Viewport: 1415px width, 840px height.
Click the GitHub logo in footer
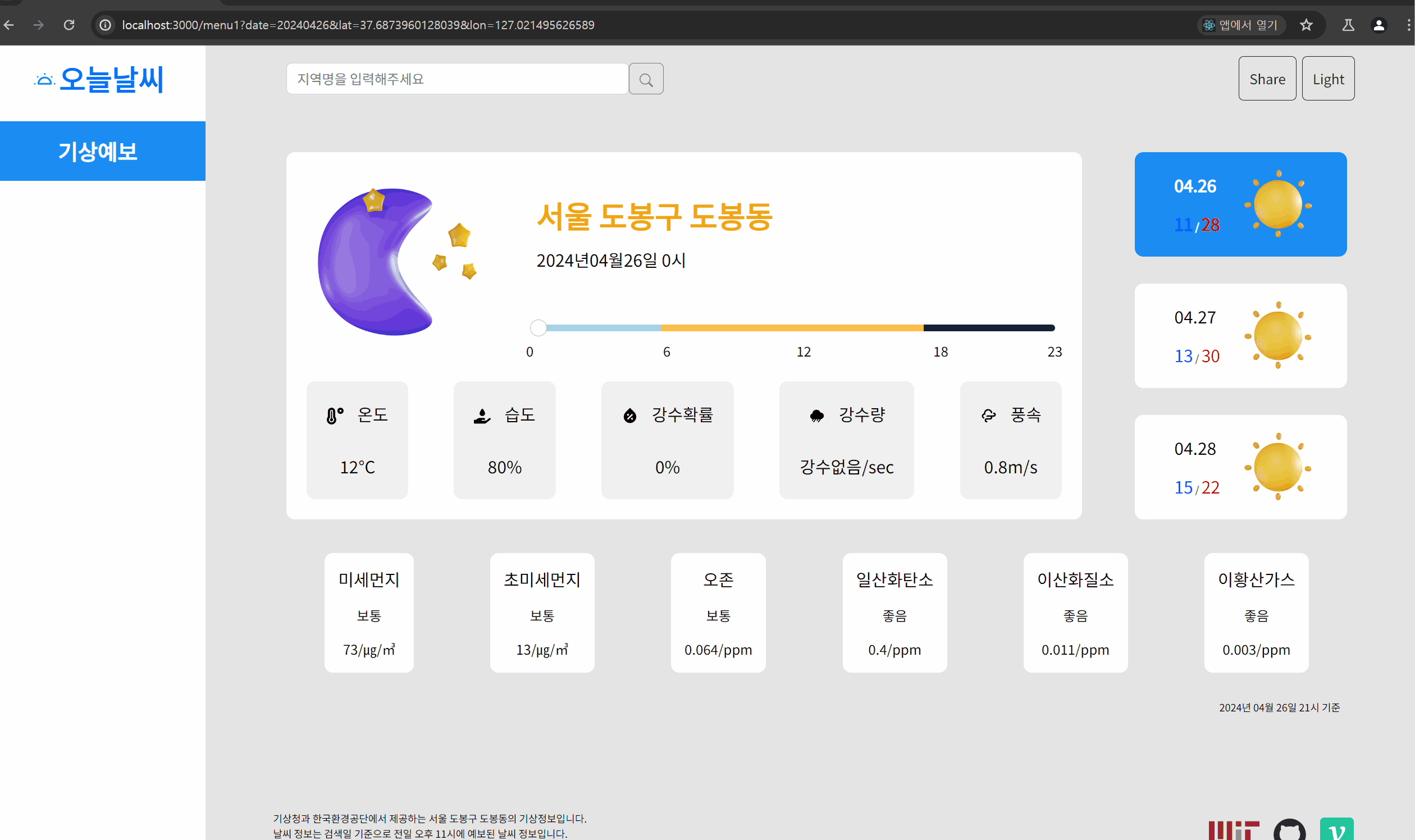[1289, 830]
